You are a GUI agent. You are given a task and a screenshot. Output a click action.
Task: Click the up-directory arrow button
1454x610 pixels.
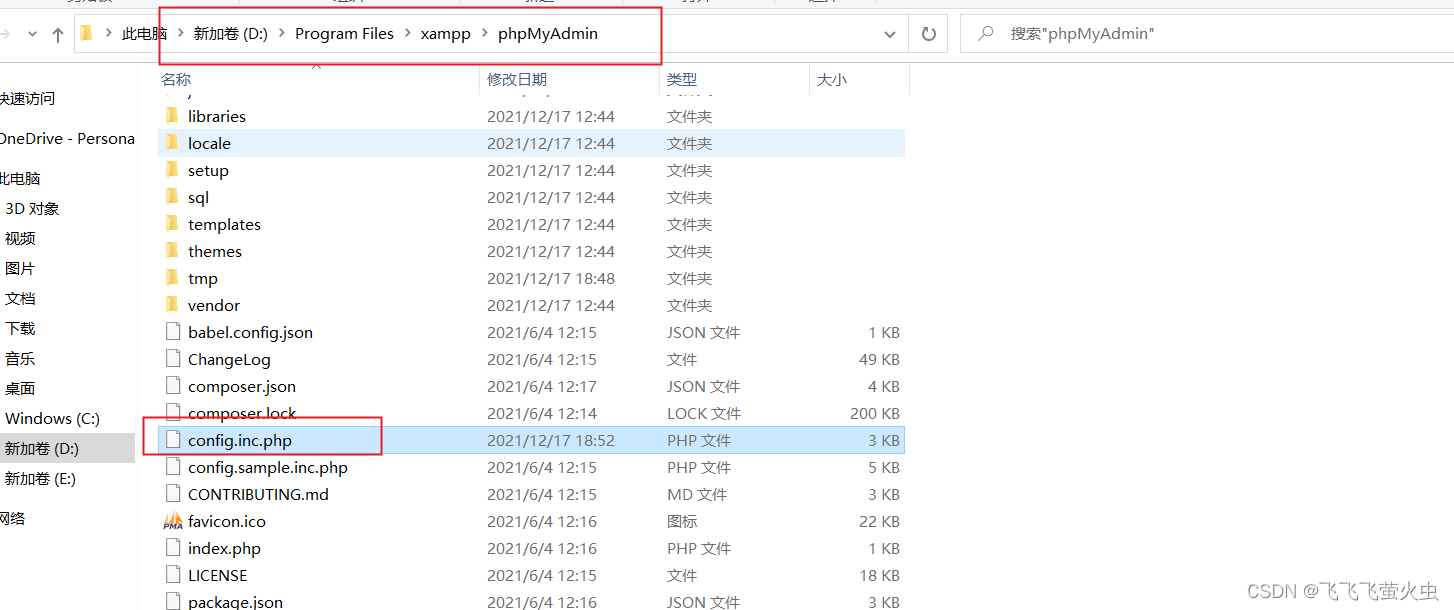click(58, 35)
